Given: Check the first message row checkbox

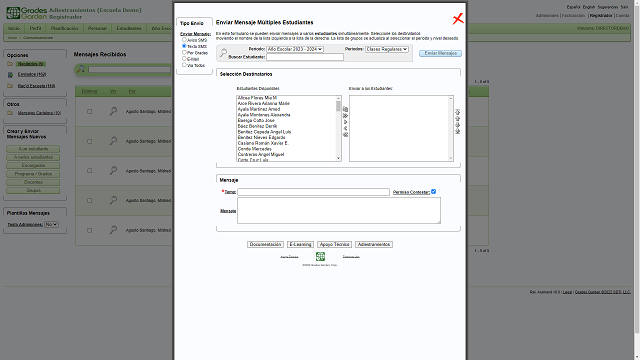Looking at the screenshot, I should click(89, 111).
